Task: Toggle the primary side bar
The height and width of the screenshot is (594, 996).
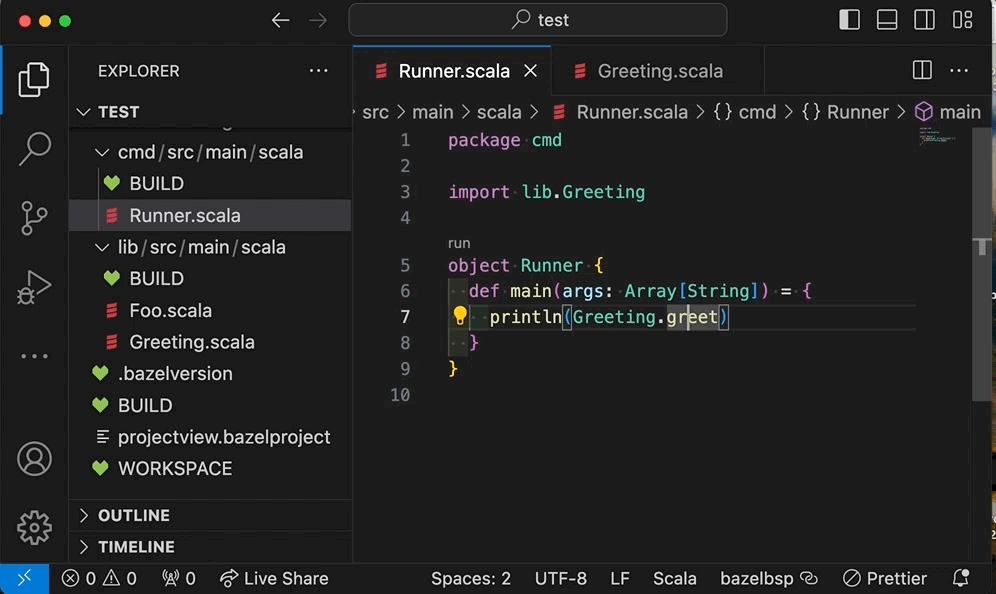Action: click(849, 20)
